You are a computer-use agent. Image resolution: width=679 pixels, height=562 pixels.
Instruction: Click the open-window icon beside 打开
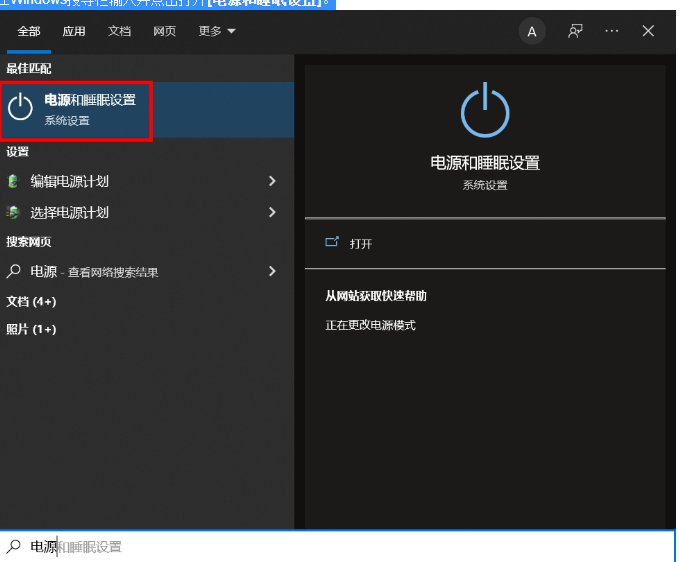[332, 242]
